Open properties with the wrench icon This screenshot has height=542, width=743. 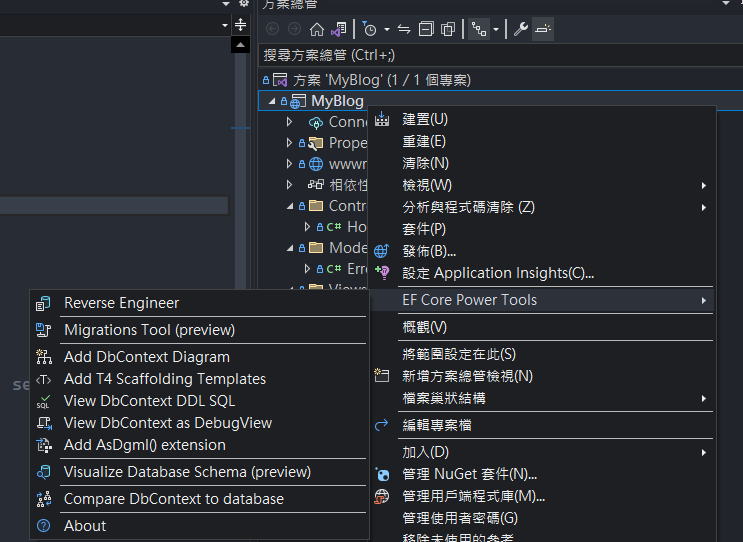521,29
